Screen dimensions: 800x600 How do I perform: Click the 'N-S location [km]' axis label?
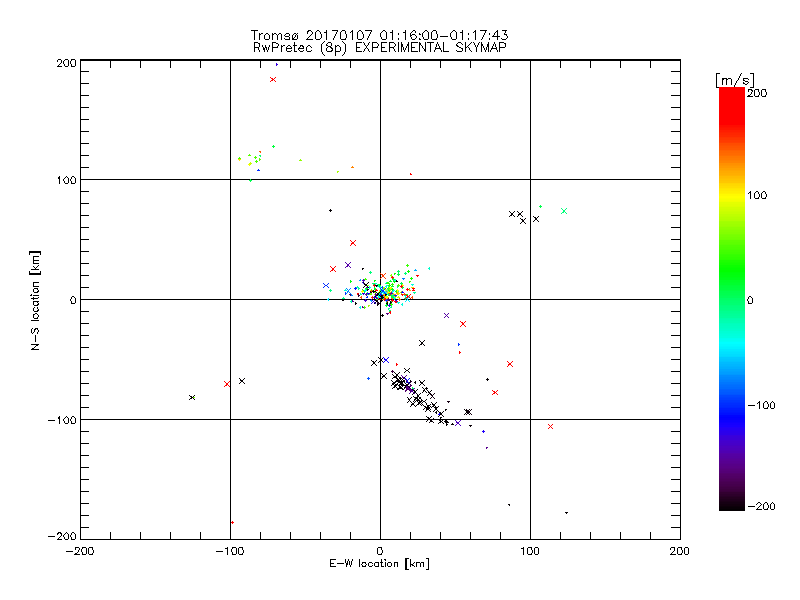(x=35, y=301)
